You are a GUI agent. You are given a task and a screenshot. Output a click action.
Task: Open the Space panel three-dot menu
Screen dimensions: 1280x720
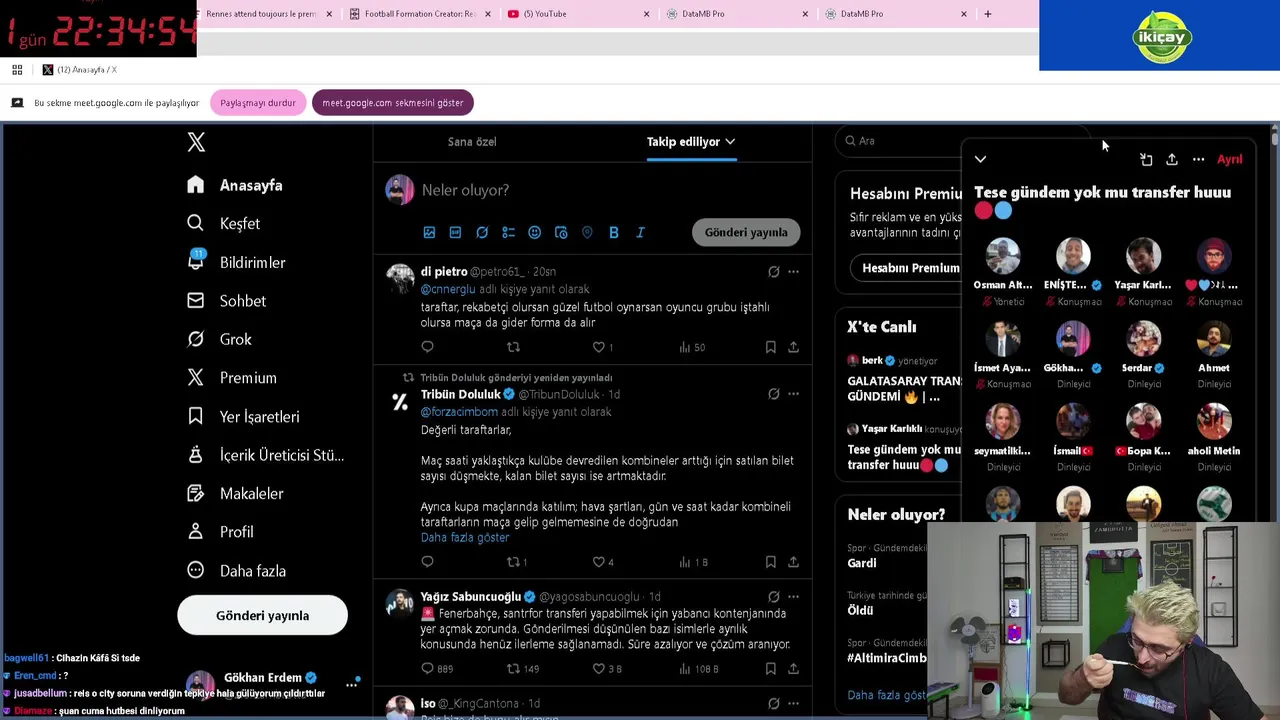pos(1198,159)
